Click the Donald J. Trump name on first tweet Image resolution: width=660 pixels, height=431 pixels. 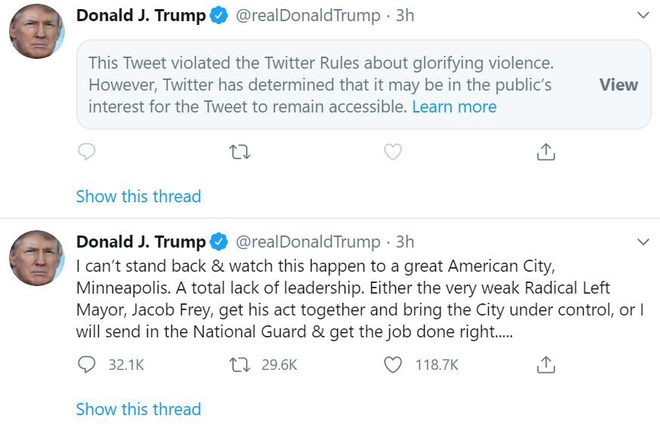[141, 17]
